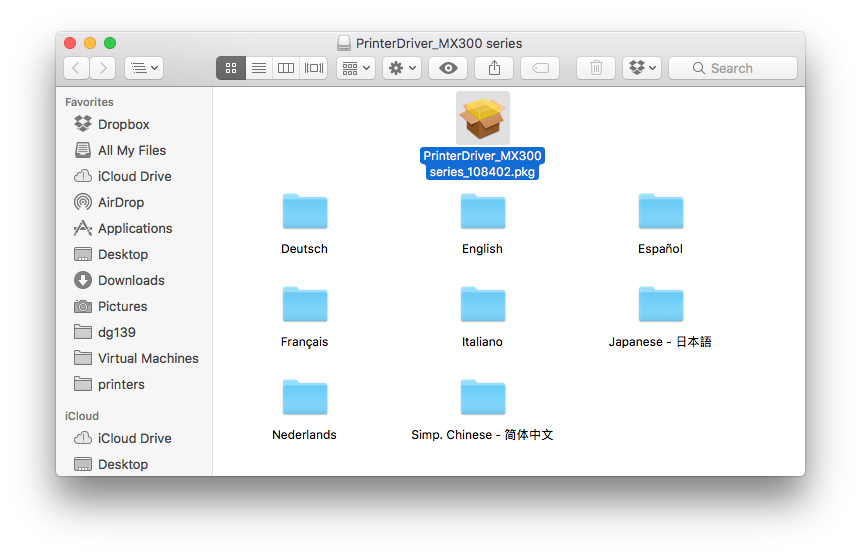Open Downloads in the sidebar

tap(134, 280)
